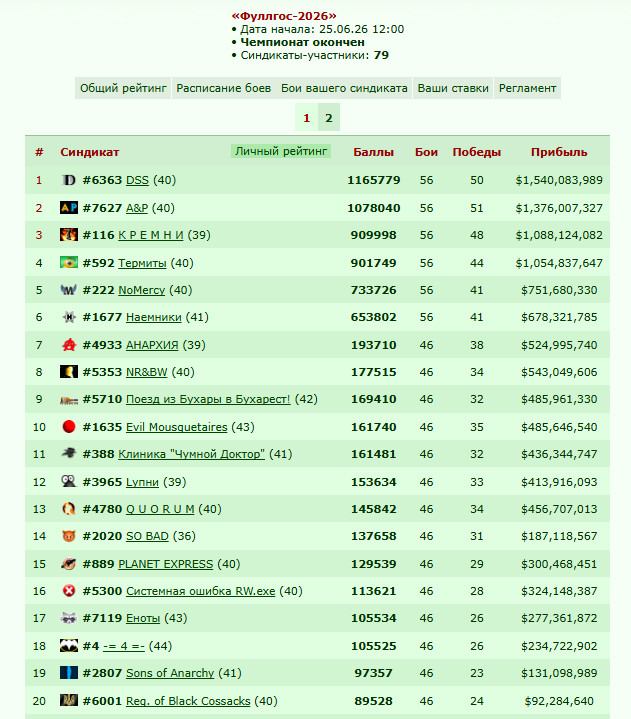Viewport: 631px width, 719px height.
Task: Open the Evil Mousquetaires link
Action: click(x=177, y=427)
